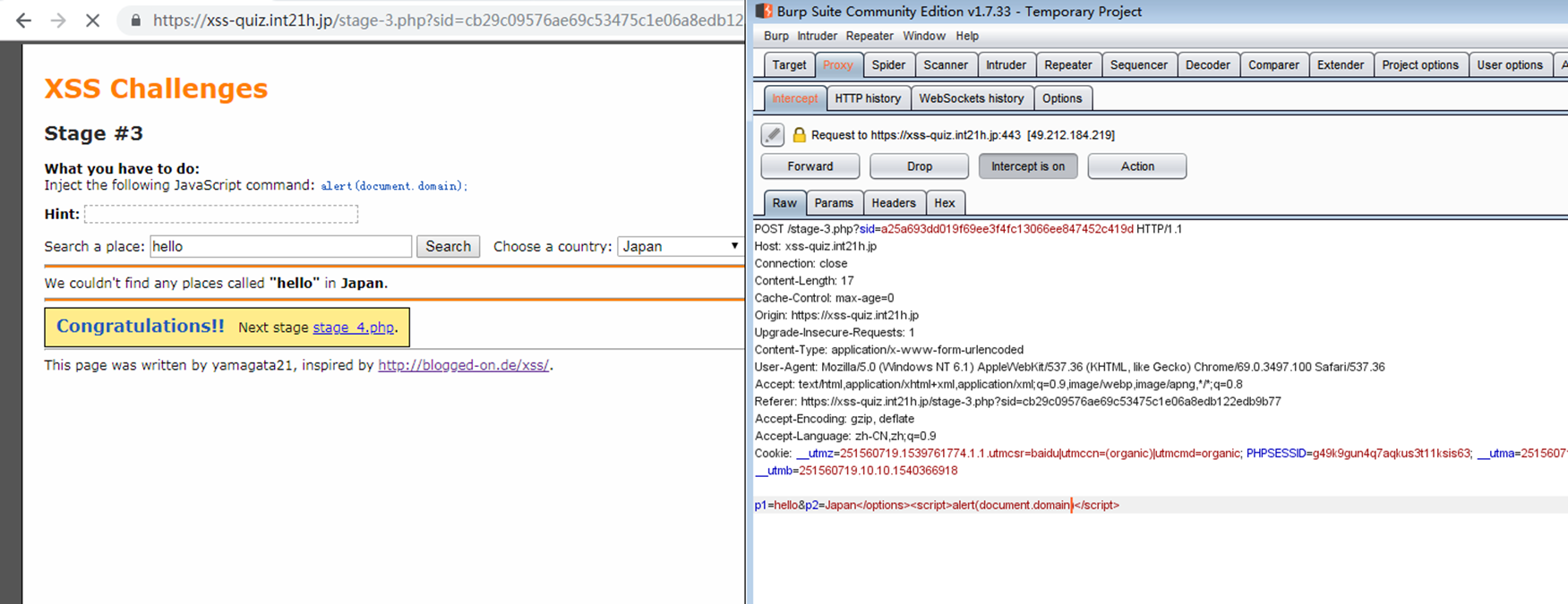
Task: Click the browser back arrow
Action: (x=24, y=20)
